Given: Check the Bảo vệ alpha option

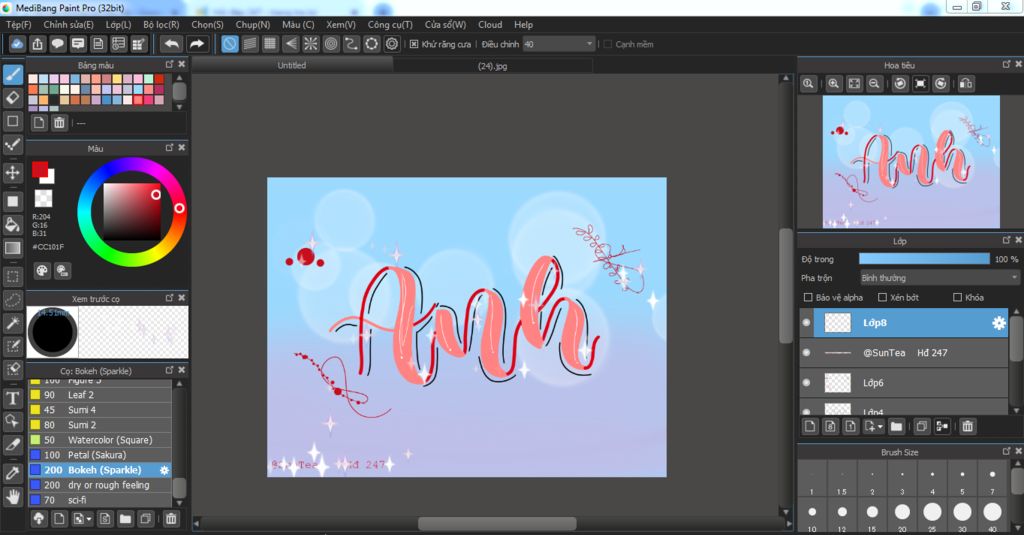Looking at the screenshot, I should (x=808, y=297).
